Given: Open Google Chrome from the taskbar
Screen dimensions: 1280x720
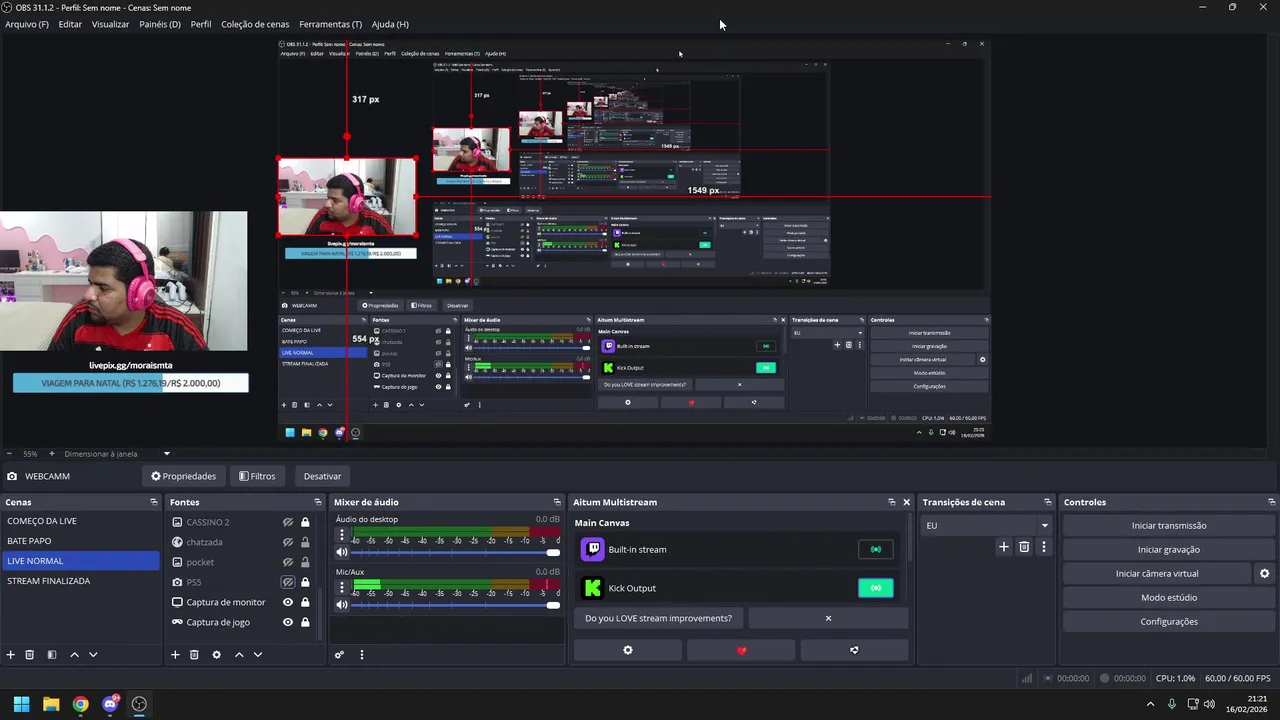Looking at the screenshot, I should coord(80,704).
